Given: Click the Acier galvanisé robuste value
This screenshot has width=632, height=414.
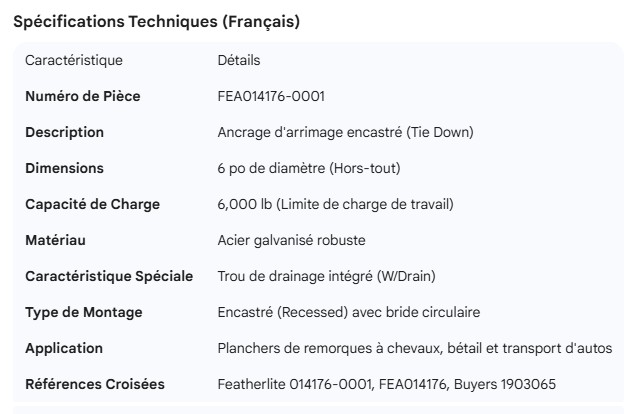Looking at the screenshot, I should [291, 240].
